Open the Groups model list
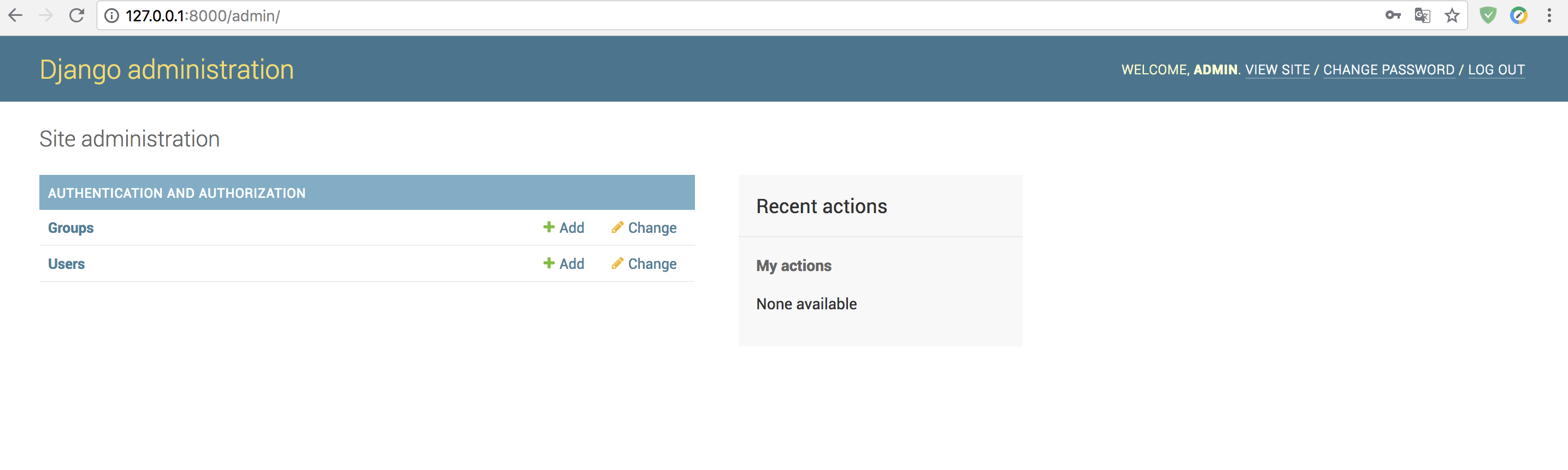This screenshot has width=1568, height=470. (x=70, y=228)
